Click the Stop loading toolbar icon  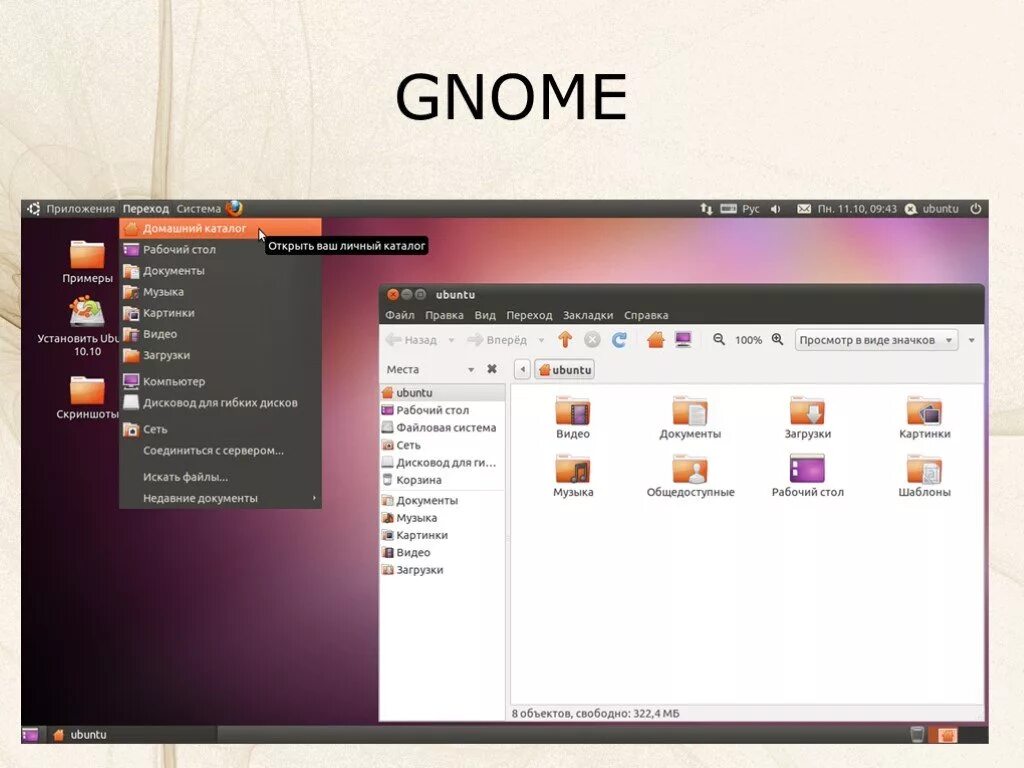pyautogui.click(x=592, y=340)
